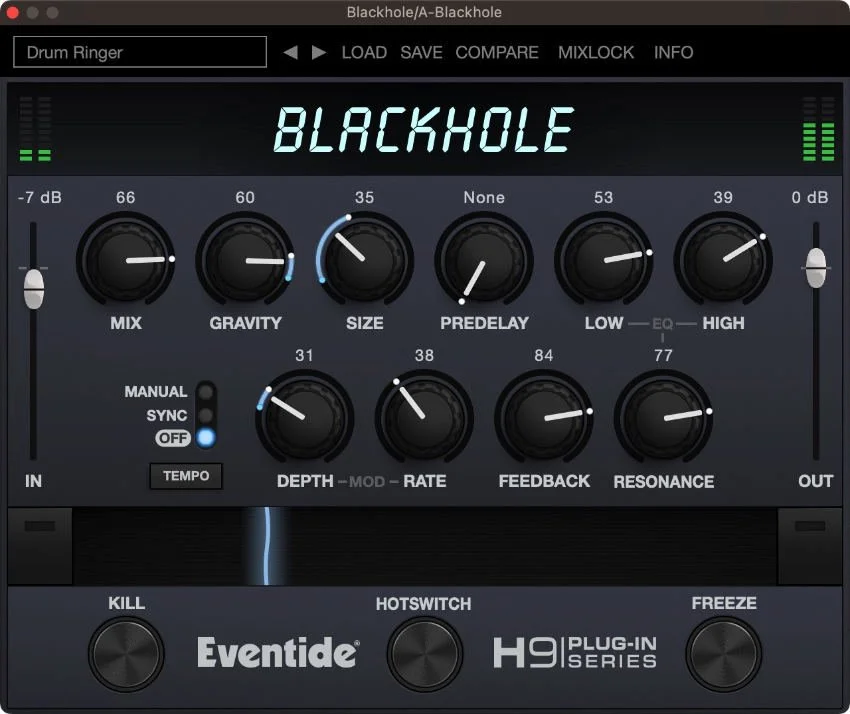Open the INFO panel
Screen dimensions: 850x714
[673, 53]
